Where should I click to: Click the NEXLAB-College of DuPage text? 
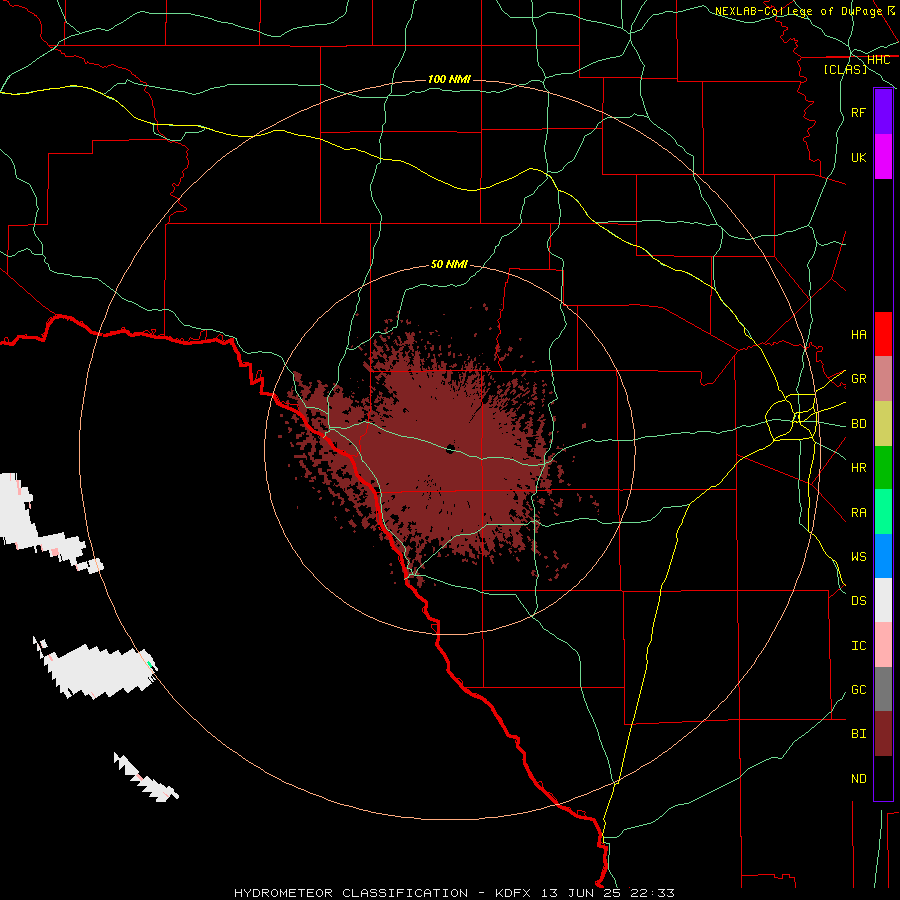(x=798, y=11)
